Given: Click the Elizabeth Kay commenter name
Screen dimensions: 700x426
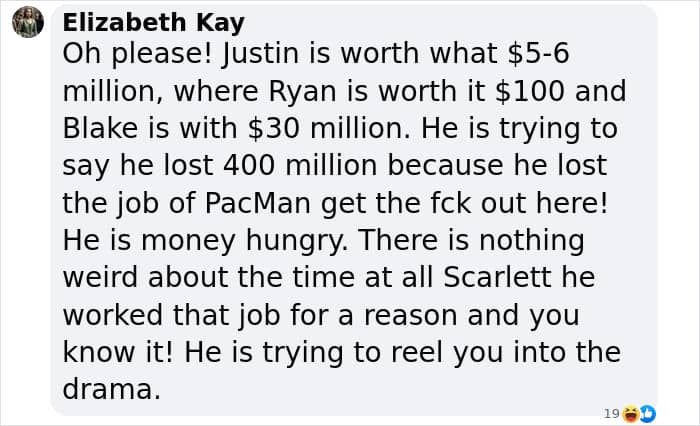Looking at the screenshot, I should click(154, 22).
